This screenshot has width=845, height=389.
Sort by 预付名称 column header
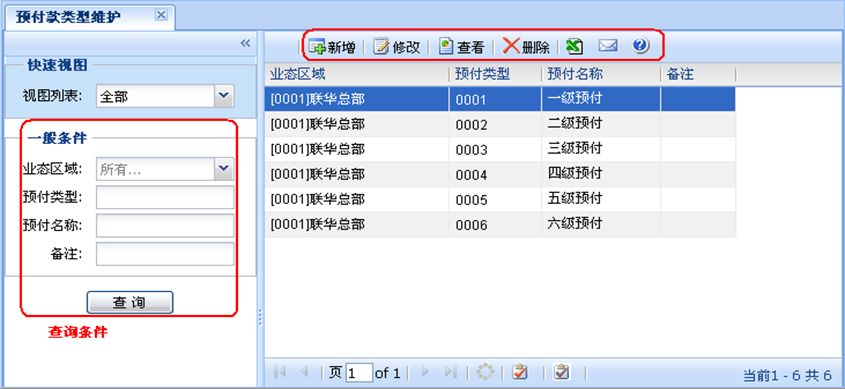[x=601, y=74]
